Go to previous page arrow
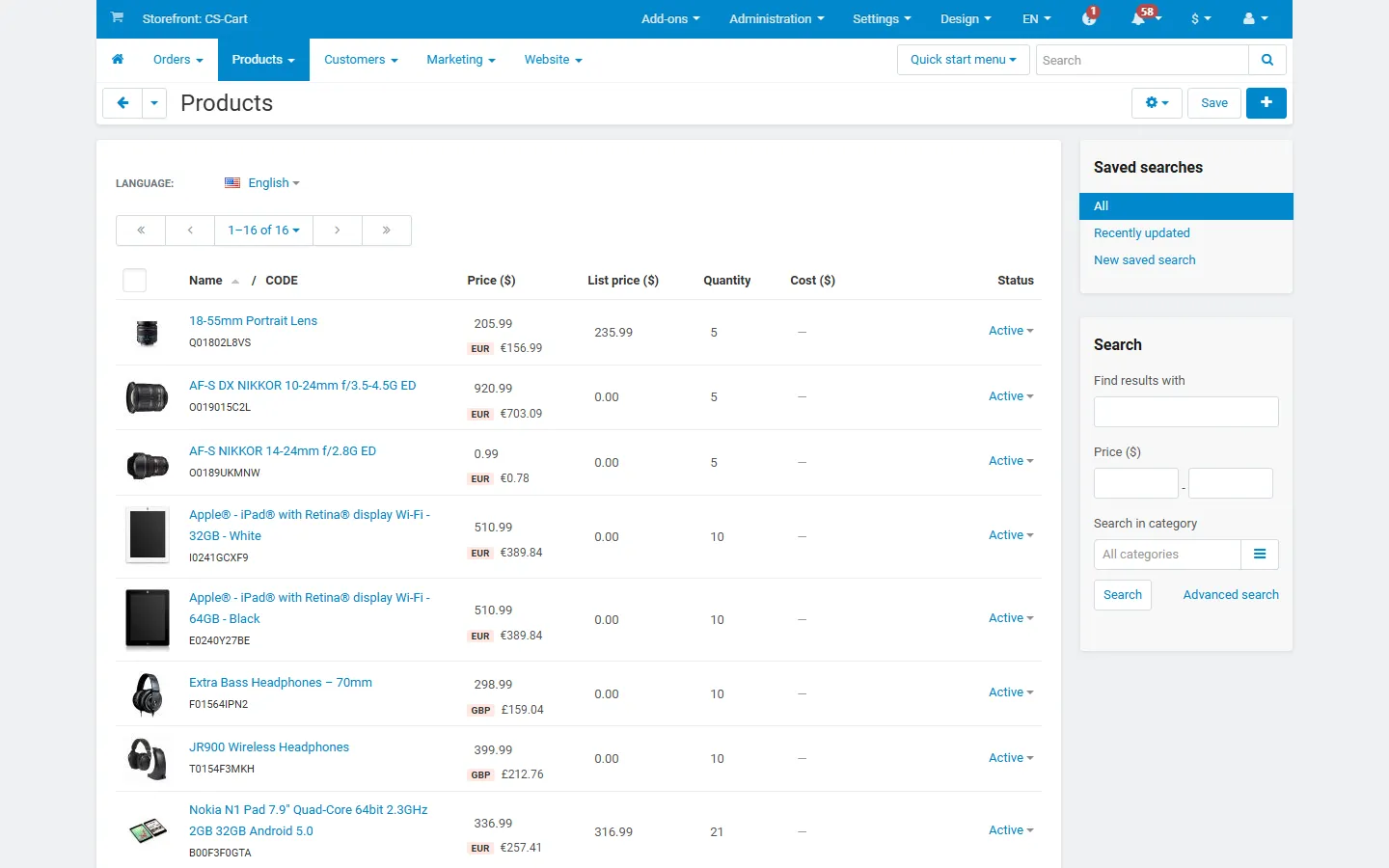 (190, 231)
